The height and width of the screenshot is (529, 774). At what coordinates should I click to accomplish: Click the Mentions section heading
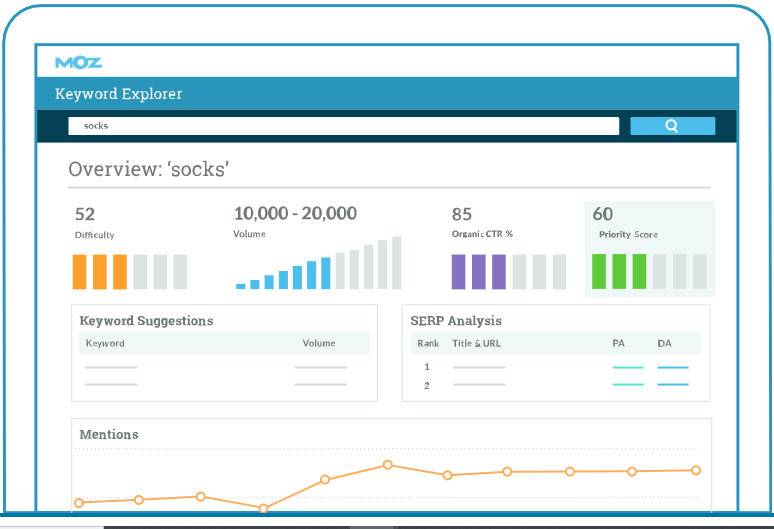(109, 435)
